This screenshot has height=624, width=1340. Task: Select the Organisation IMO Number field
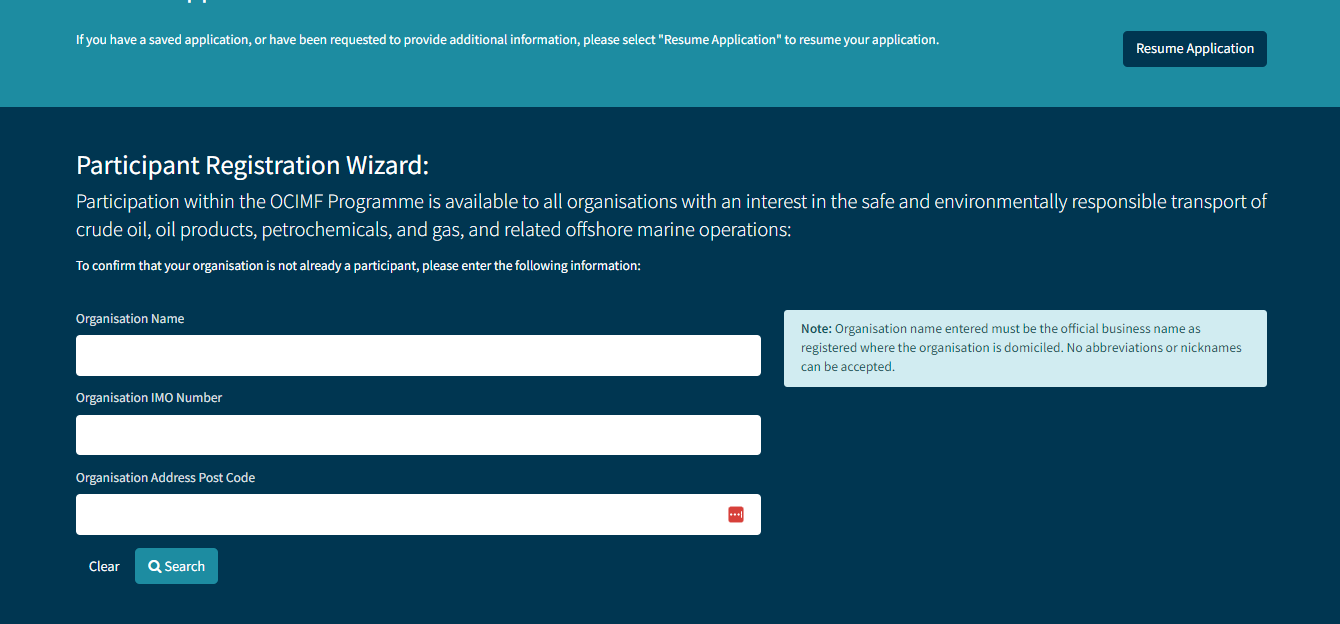point(418,435)
